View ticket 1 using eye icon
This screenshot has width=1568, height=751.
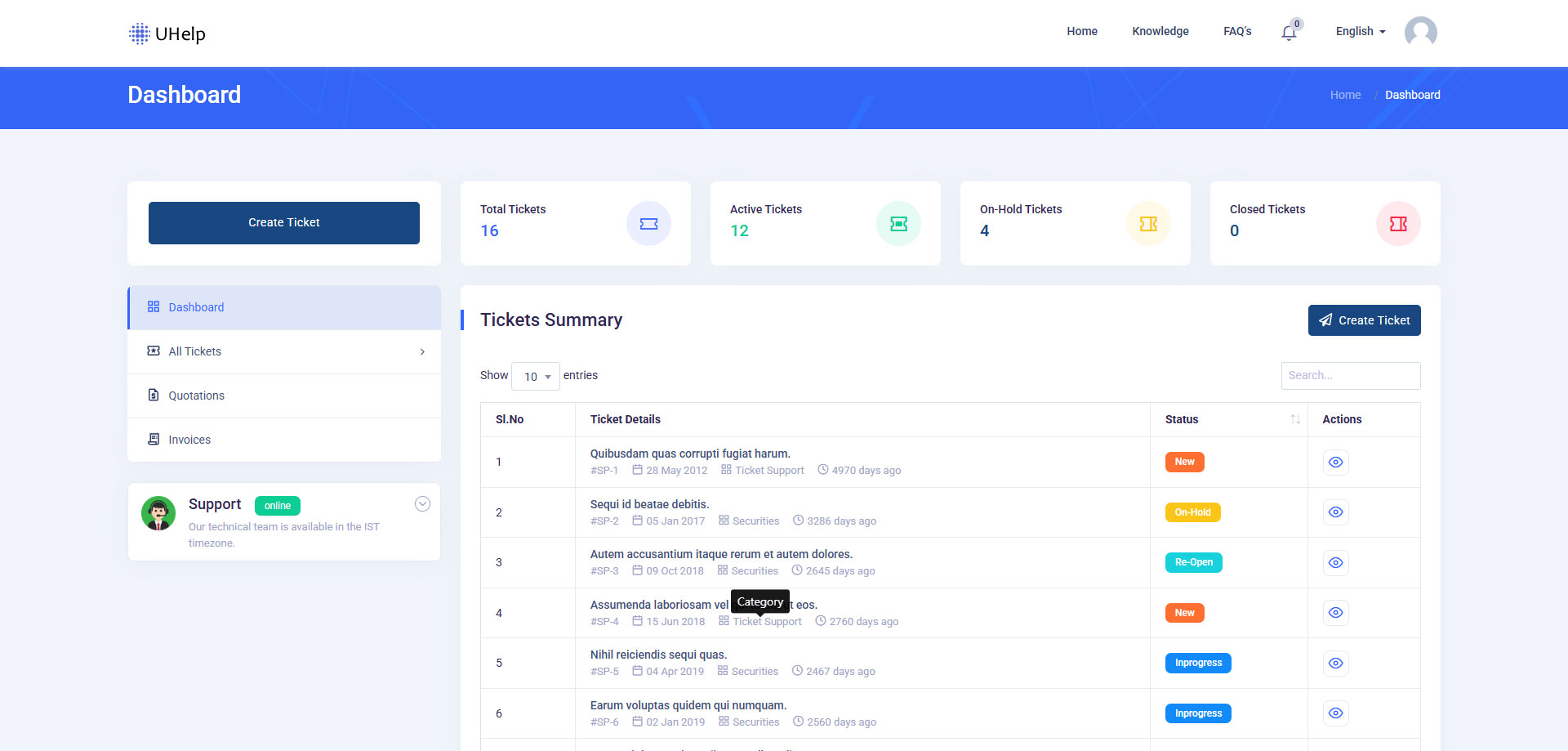tap(1335, 463)
